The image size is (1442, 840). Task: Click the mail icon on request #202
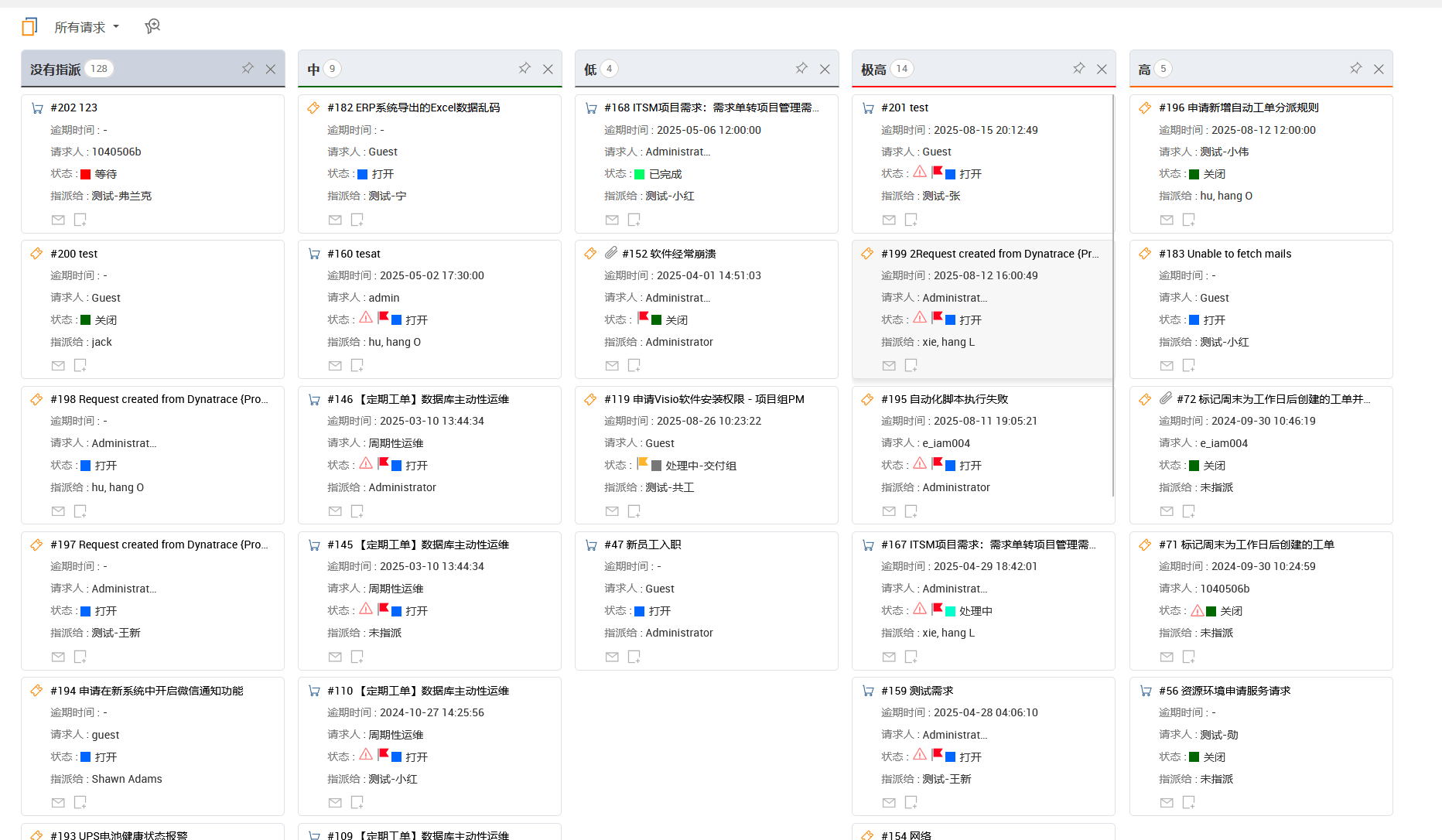pyautogui.click(x=58, y=220)
